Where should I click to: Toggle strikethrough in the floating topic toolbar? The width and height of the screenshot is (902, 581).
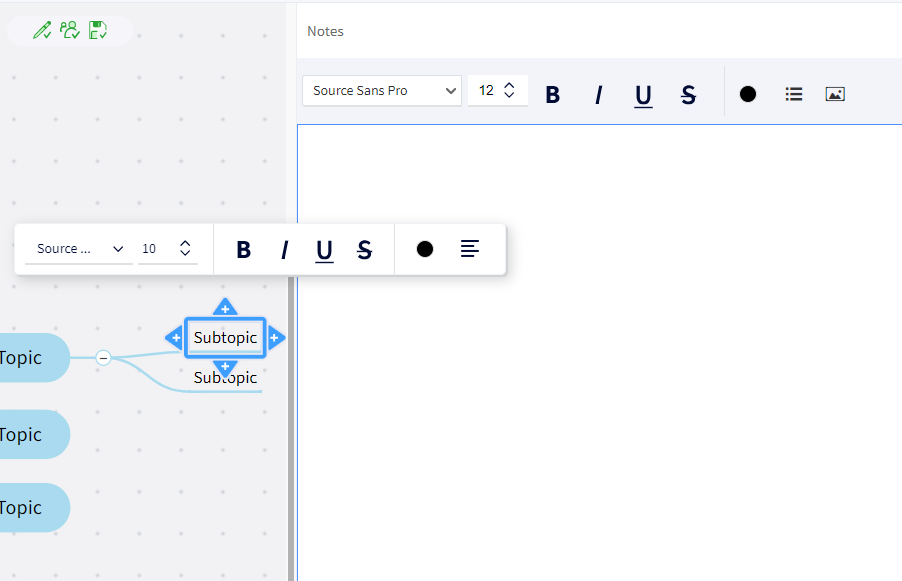[364, 250]
